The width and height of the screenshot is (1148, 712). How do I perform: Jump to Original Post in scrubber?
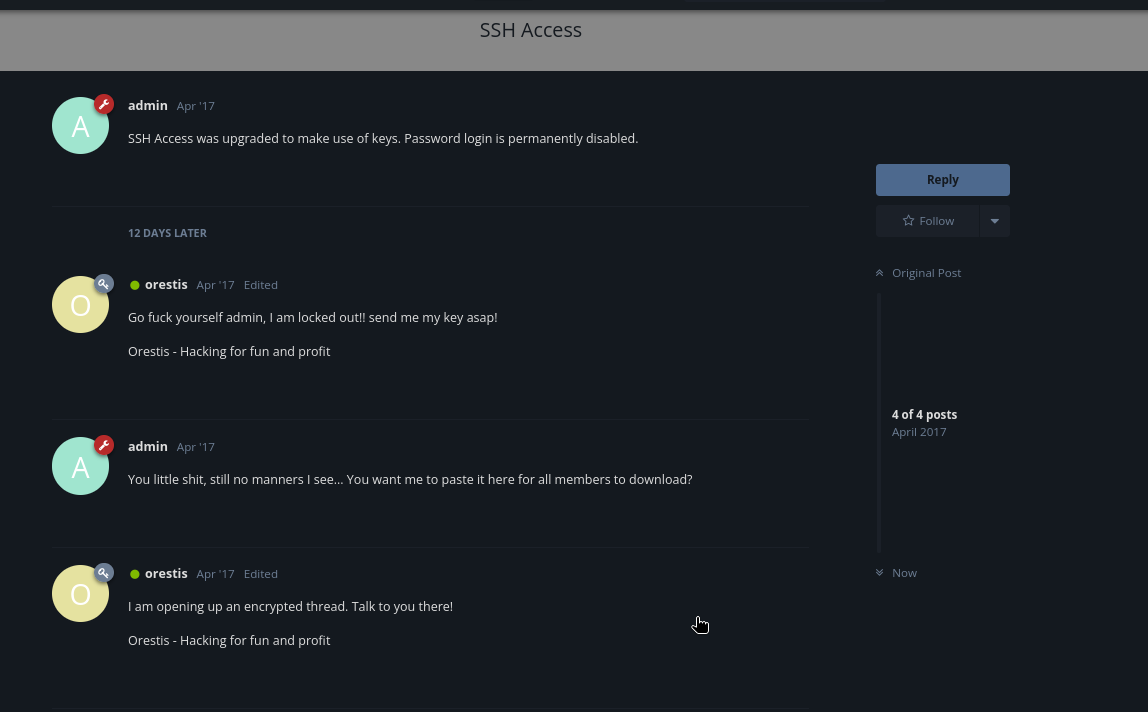tap(926, 273)
